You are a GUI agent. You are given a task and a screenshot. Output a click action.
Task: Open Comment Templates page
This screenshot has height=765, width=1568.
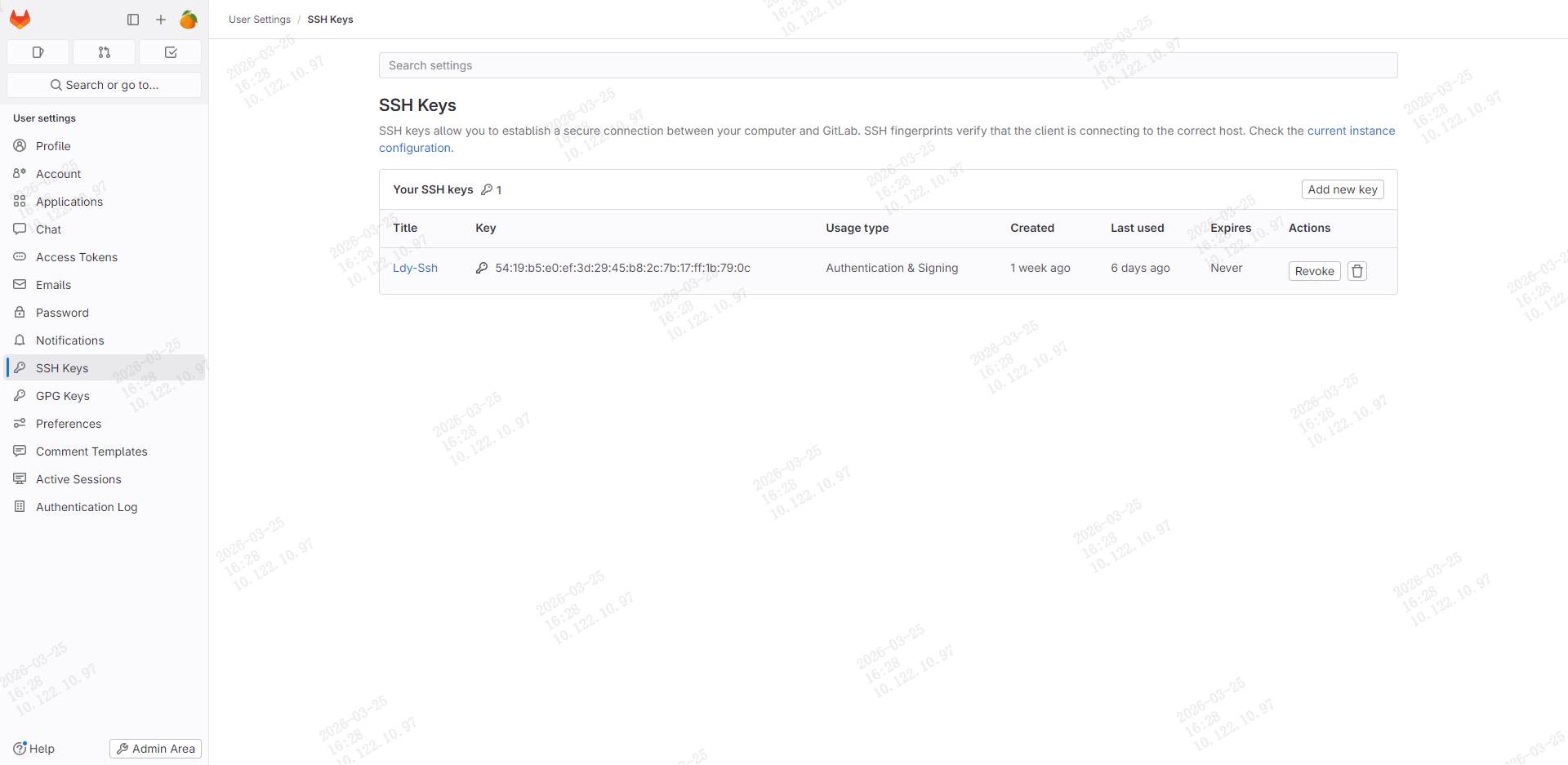[x=105, y=451]
